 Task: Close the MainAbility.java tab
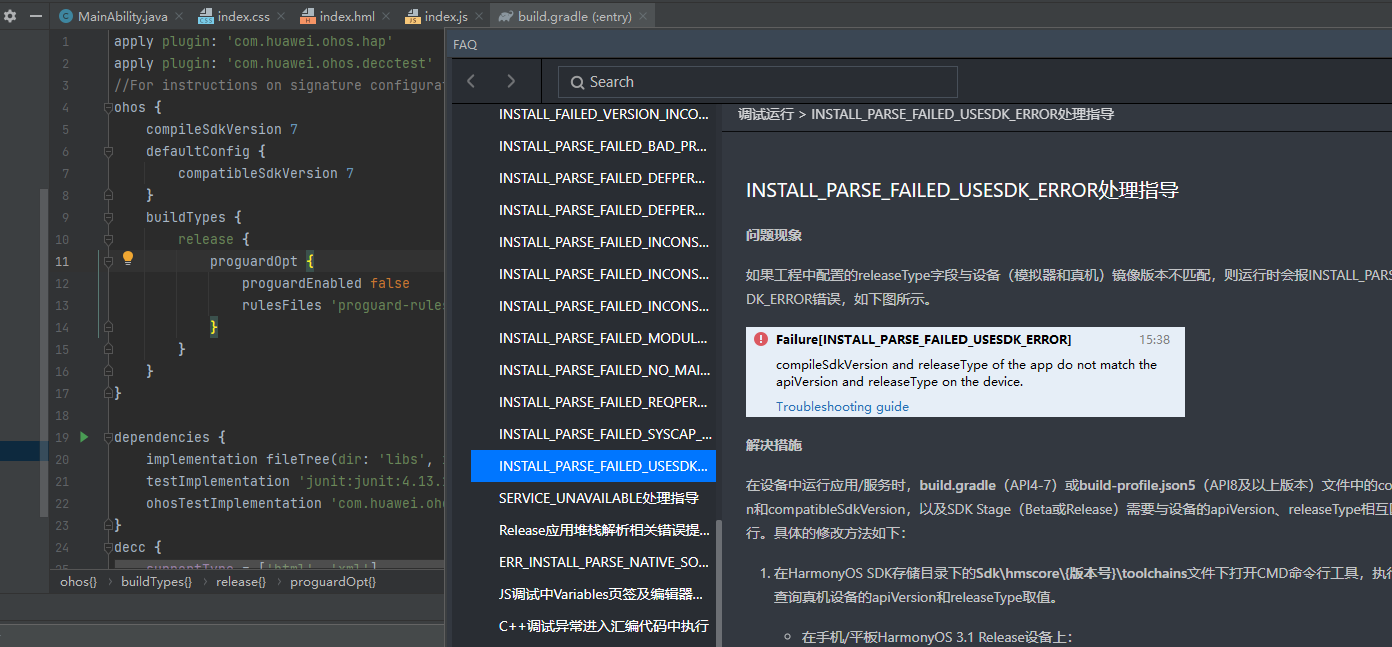[178, 17]
